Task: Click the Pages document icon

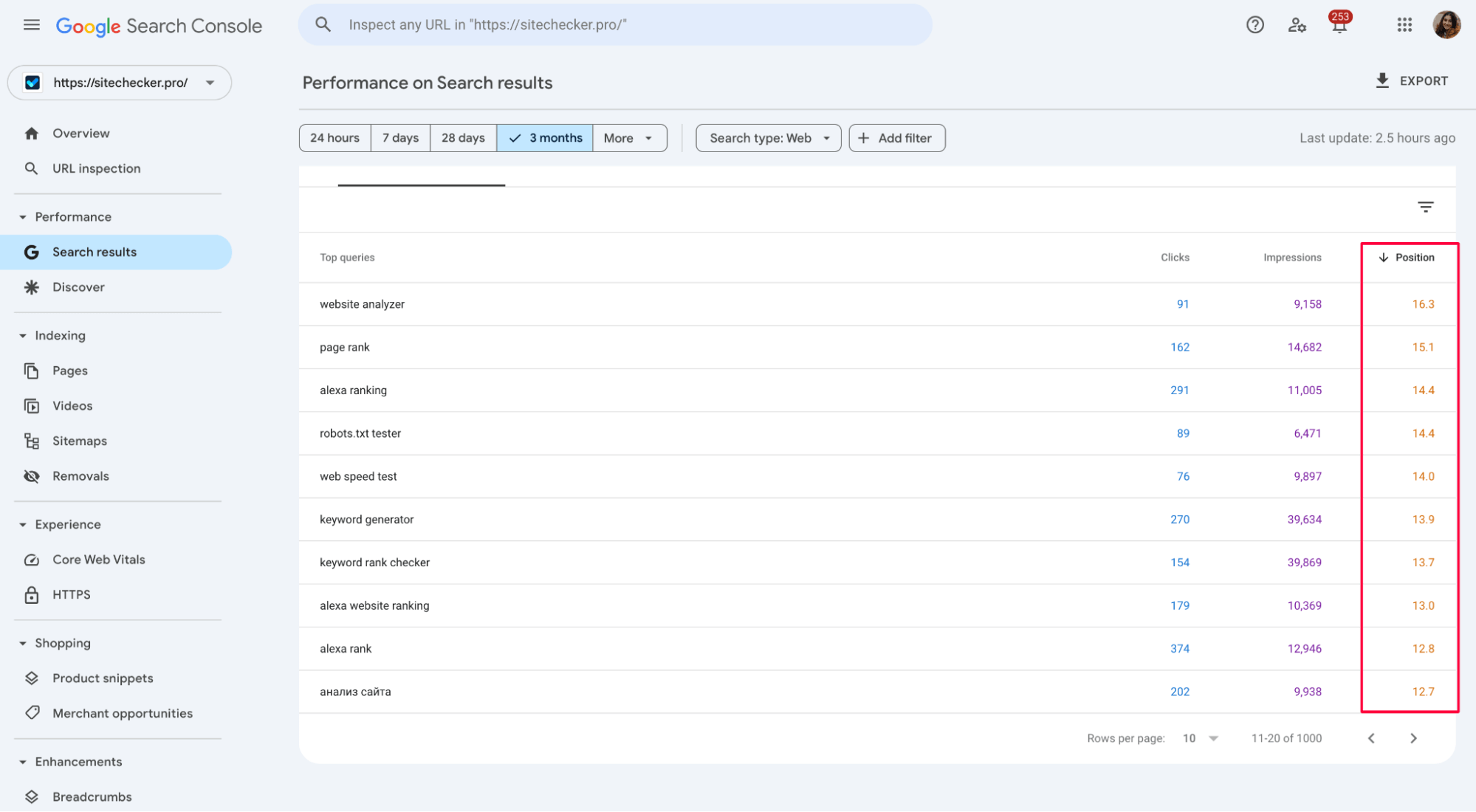Action: tap(31, 371)
